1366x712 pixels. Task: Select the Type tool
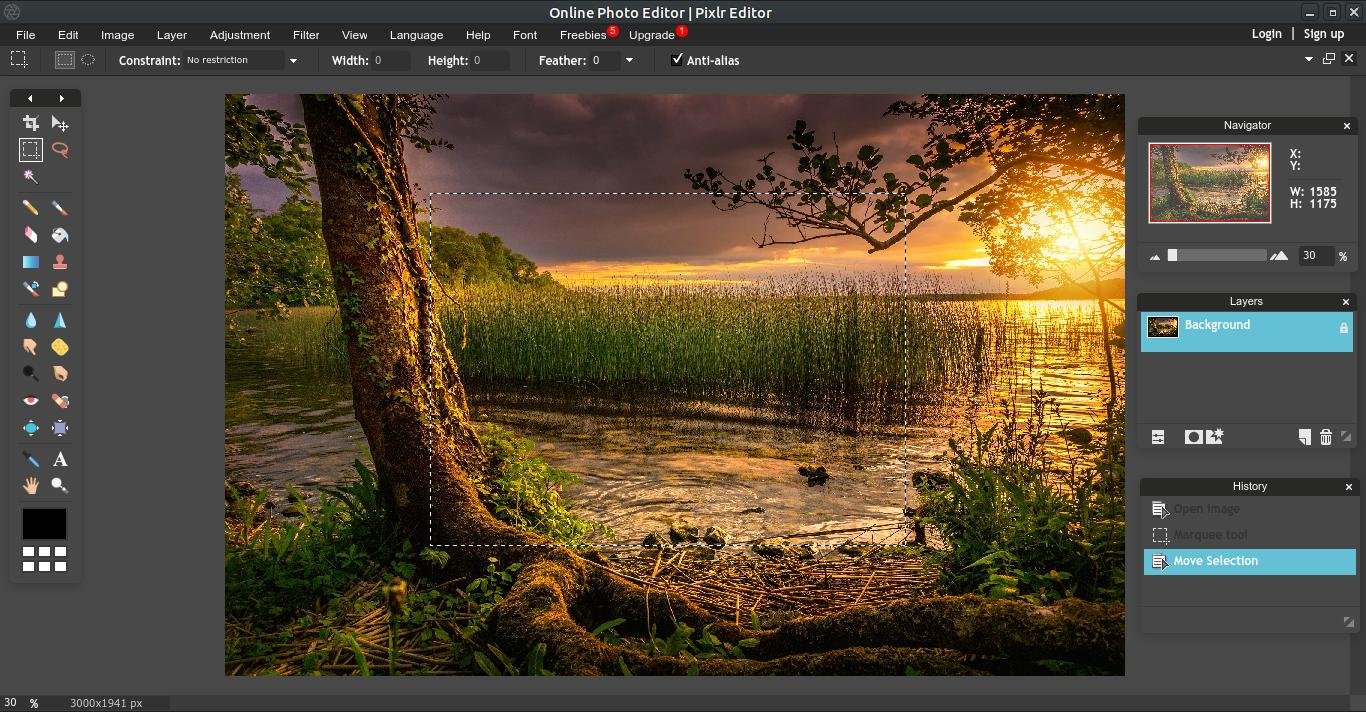(60, 459)
